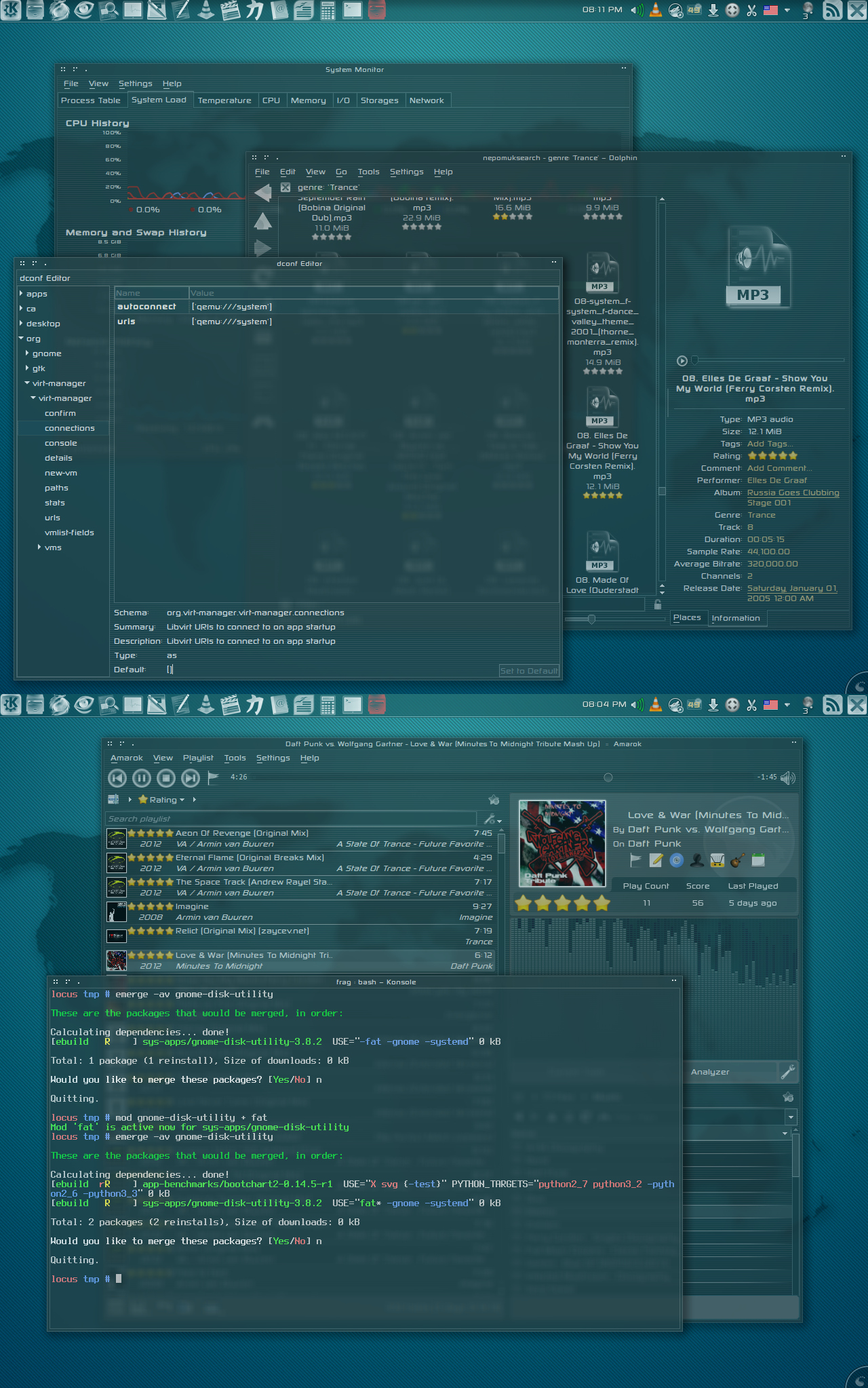Switch to the Network tab in System Monitor
The width and height of the screenshot is (868, 1388).
pos(427,100)
